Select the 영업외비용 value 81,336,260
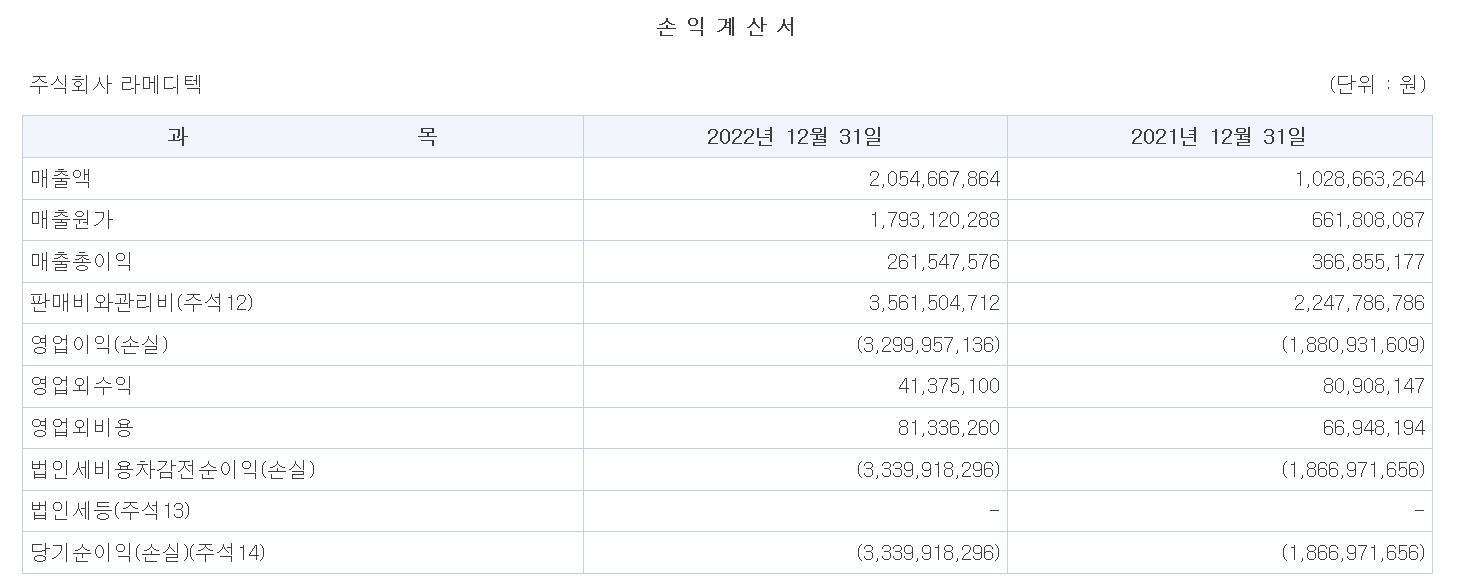 949,428
